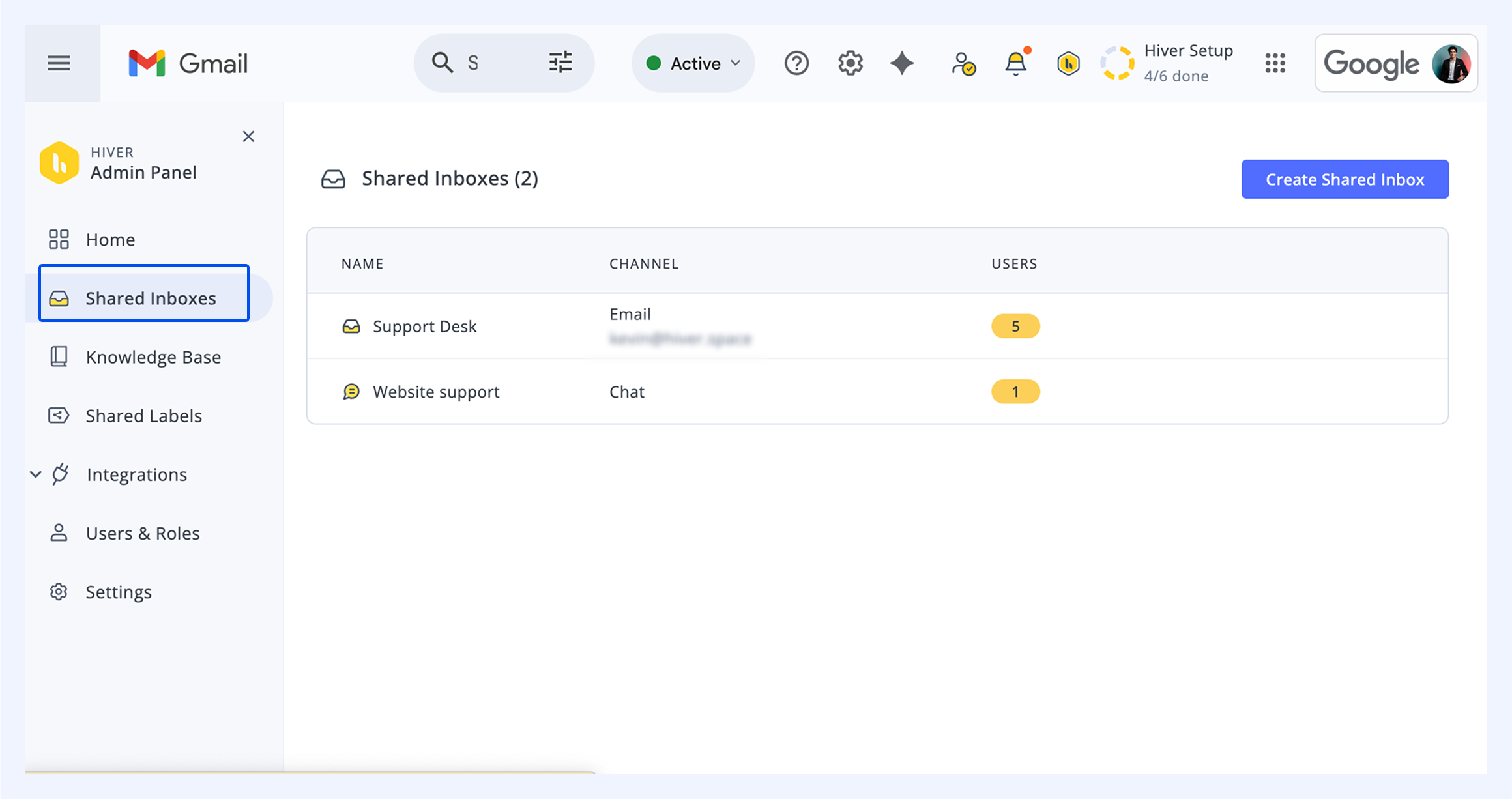Viewport: 1512px width, 799px height.
Task: Open Gmail settings gear icon
Action: point(850,63)
